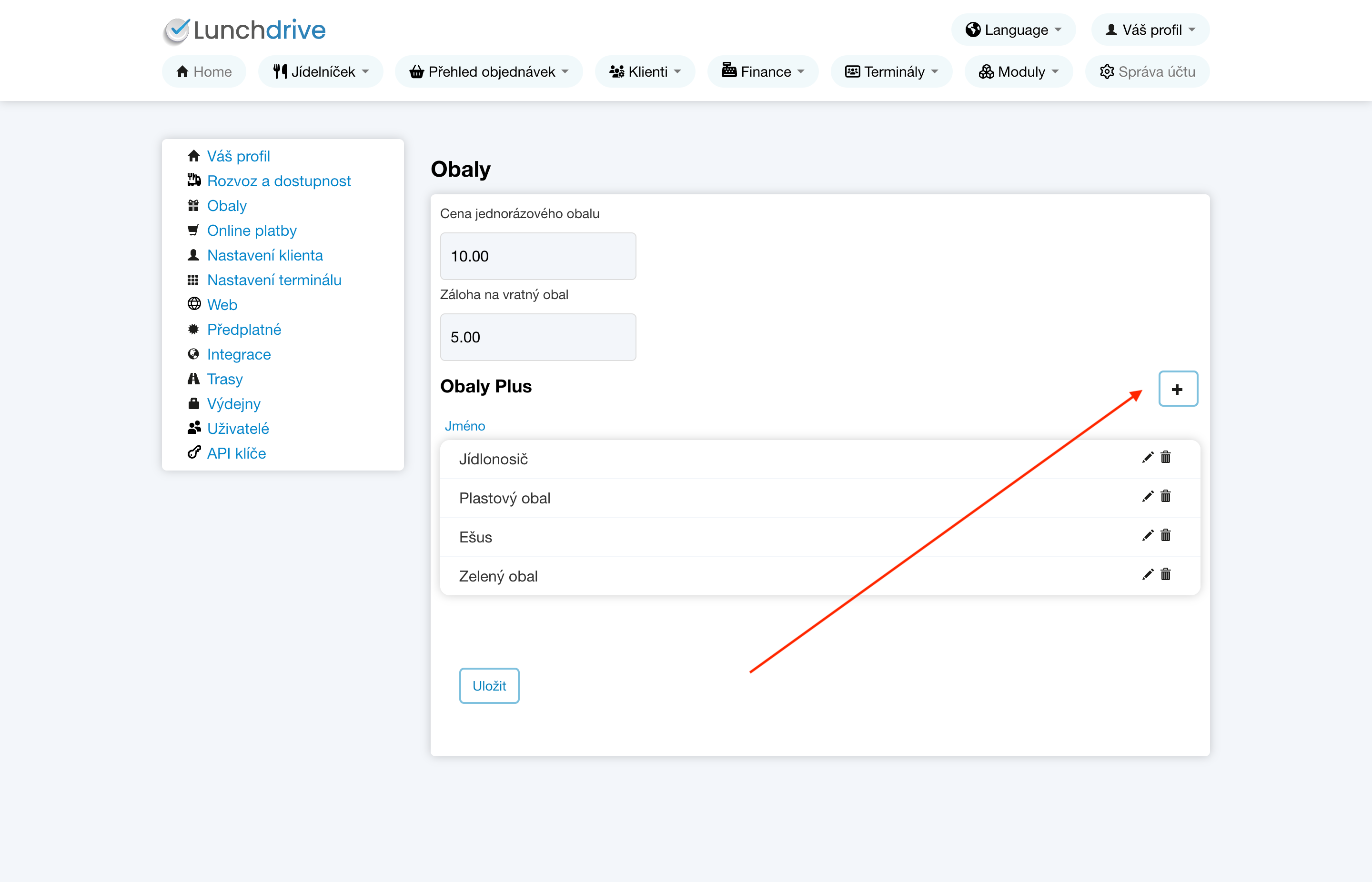Open Rozvoz a dostupnost sidebar link

click(x=278, y=181)
